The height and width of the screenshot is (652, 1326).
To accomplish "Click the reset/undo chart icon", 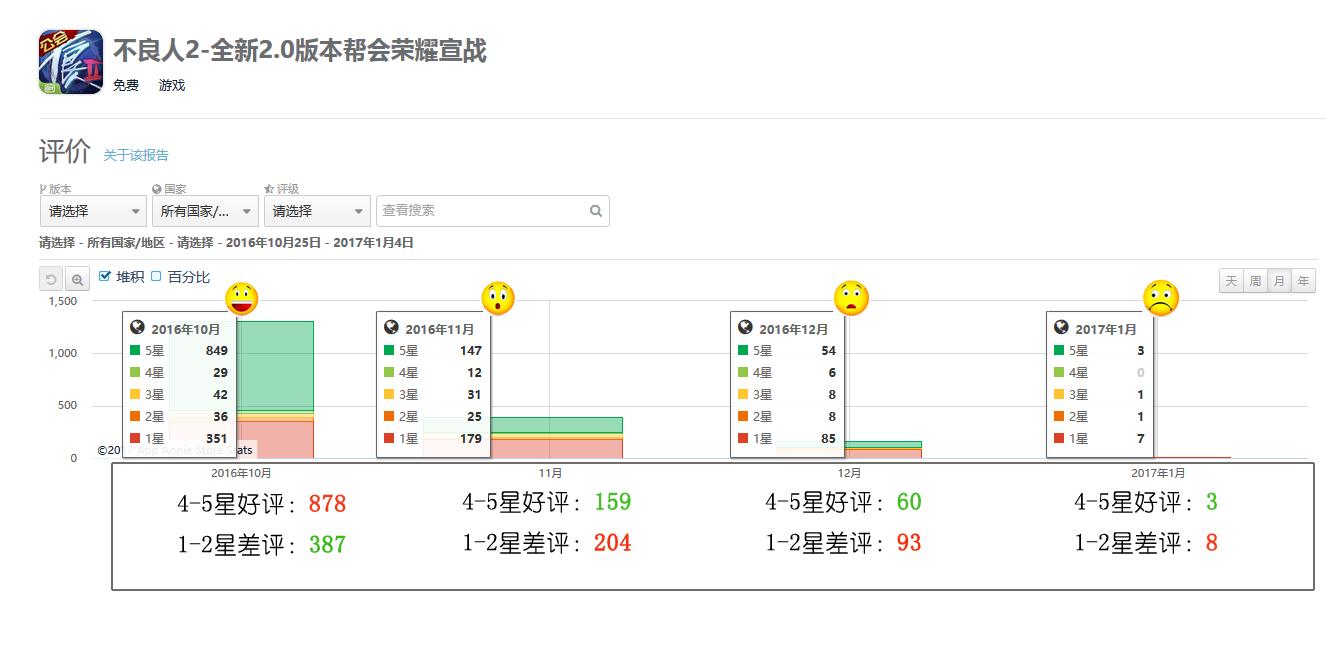I will tap(50, 278).
